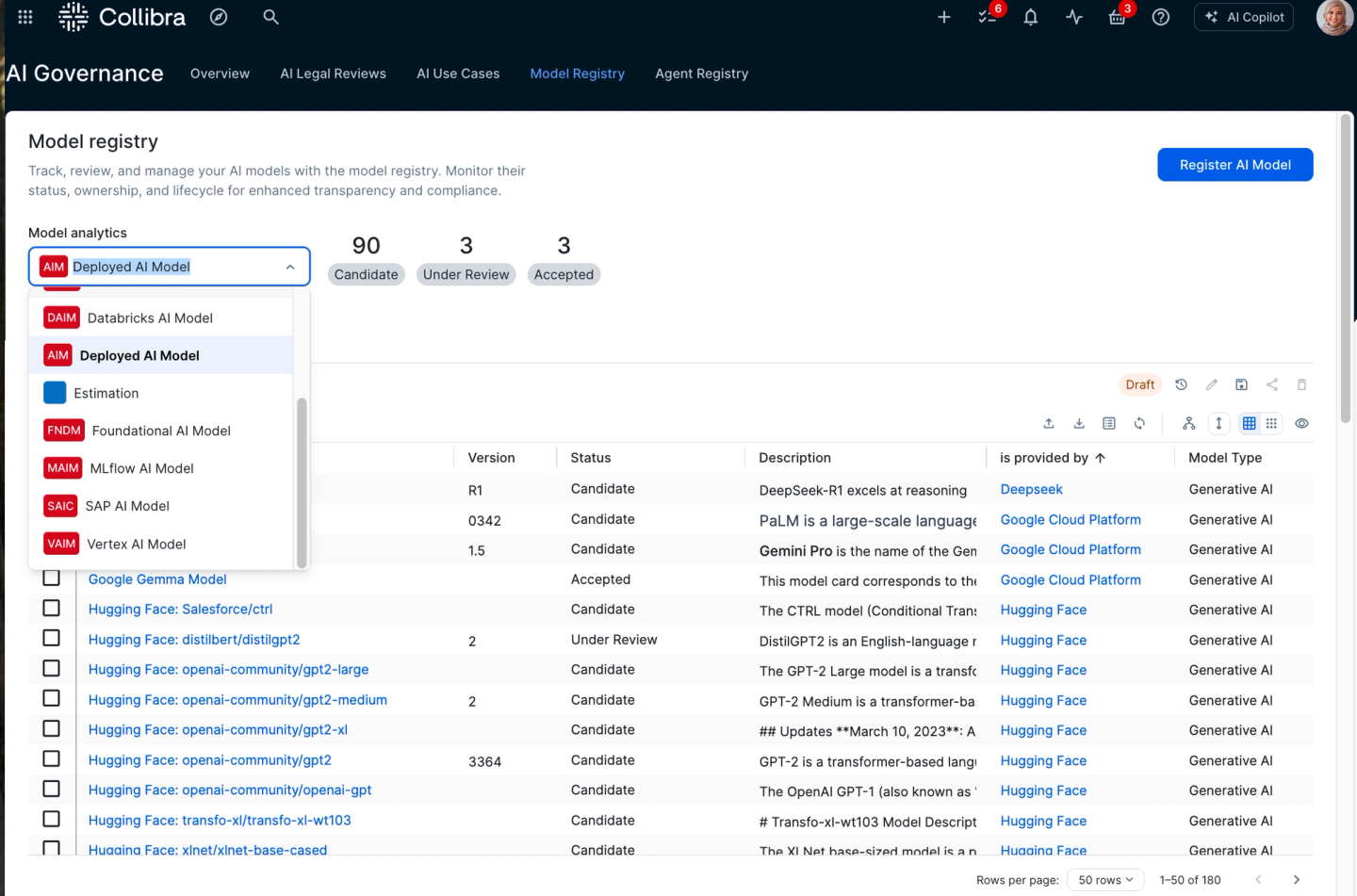Click the share view icon
This screenshot has width=1357, height=896.
point(1272,384)
